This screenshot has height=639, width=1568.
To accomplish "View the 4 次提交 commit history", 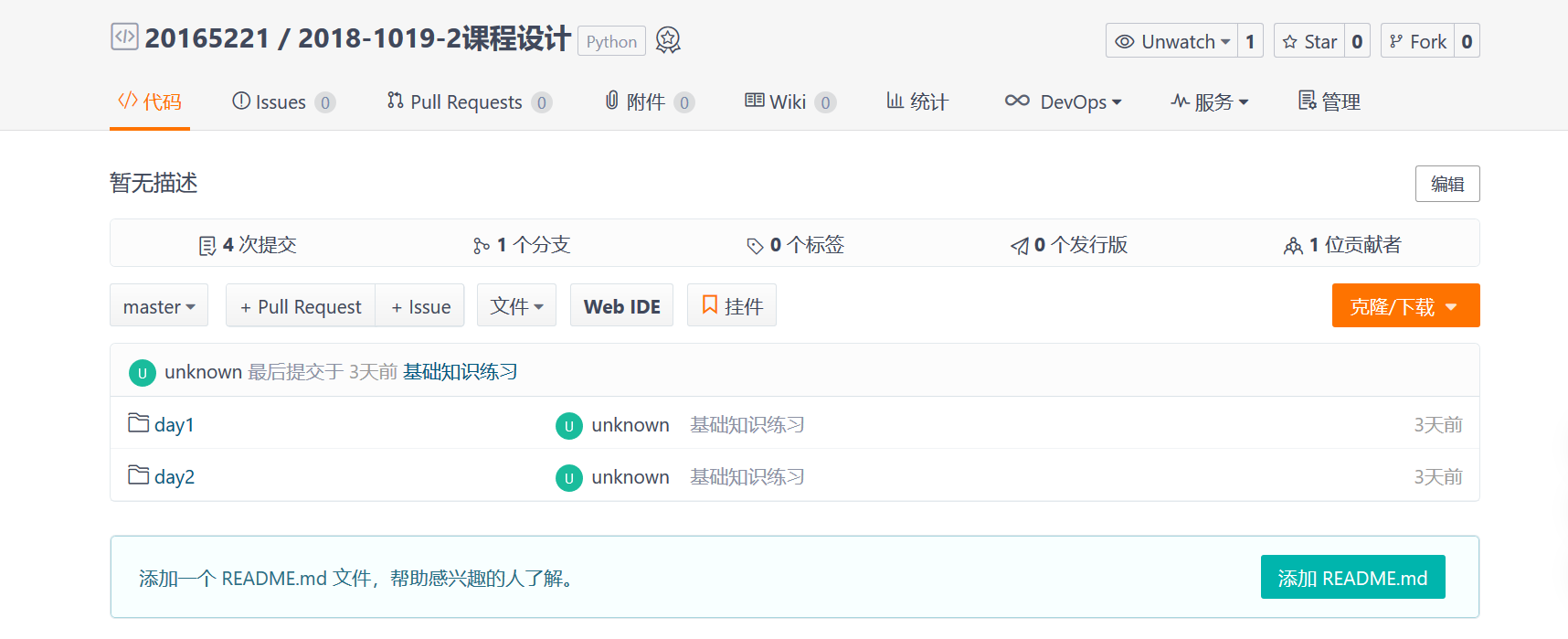I will [x=248, y=244].
